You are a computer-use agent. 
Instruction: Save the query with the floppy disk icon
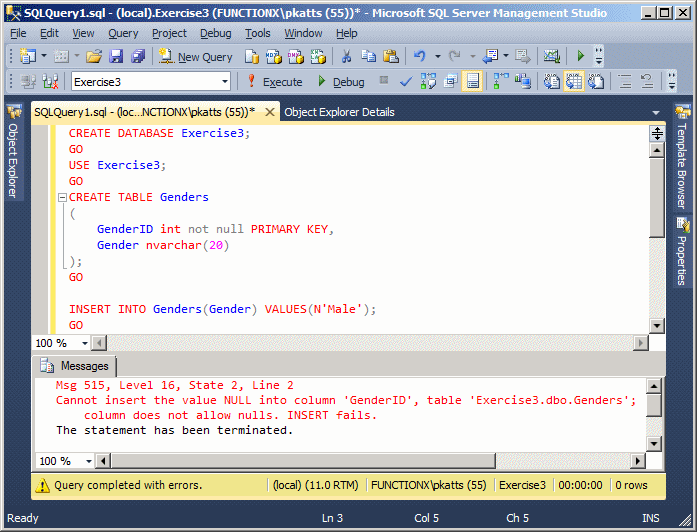click(x=116, y=56)
